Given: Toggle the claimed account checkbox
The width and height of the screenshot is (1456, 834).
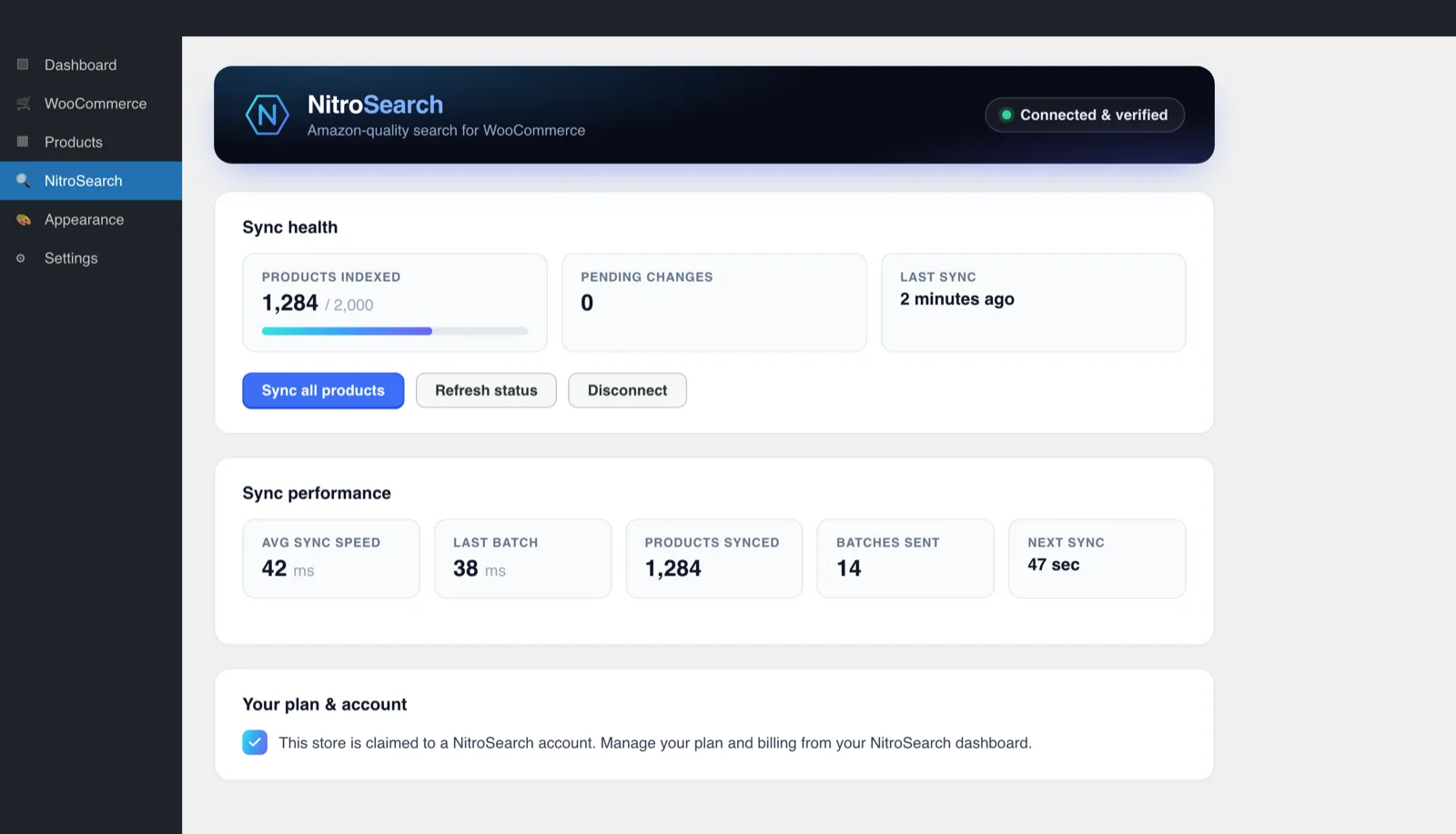Looking at the screenshot, I should (x=255, y=743).
